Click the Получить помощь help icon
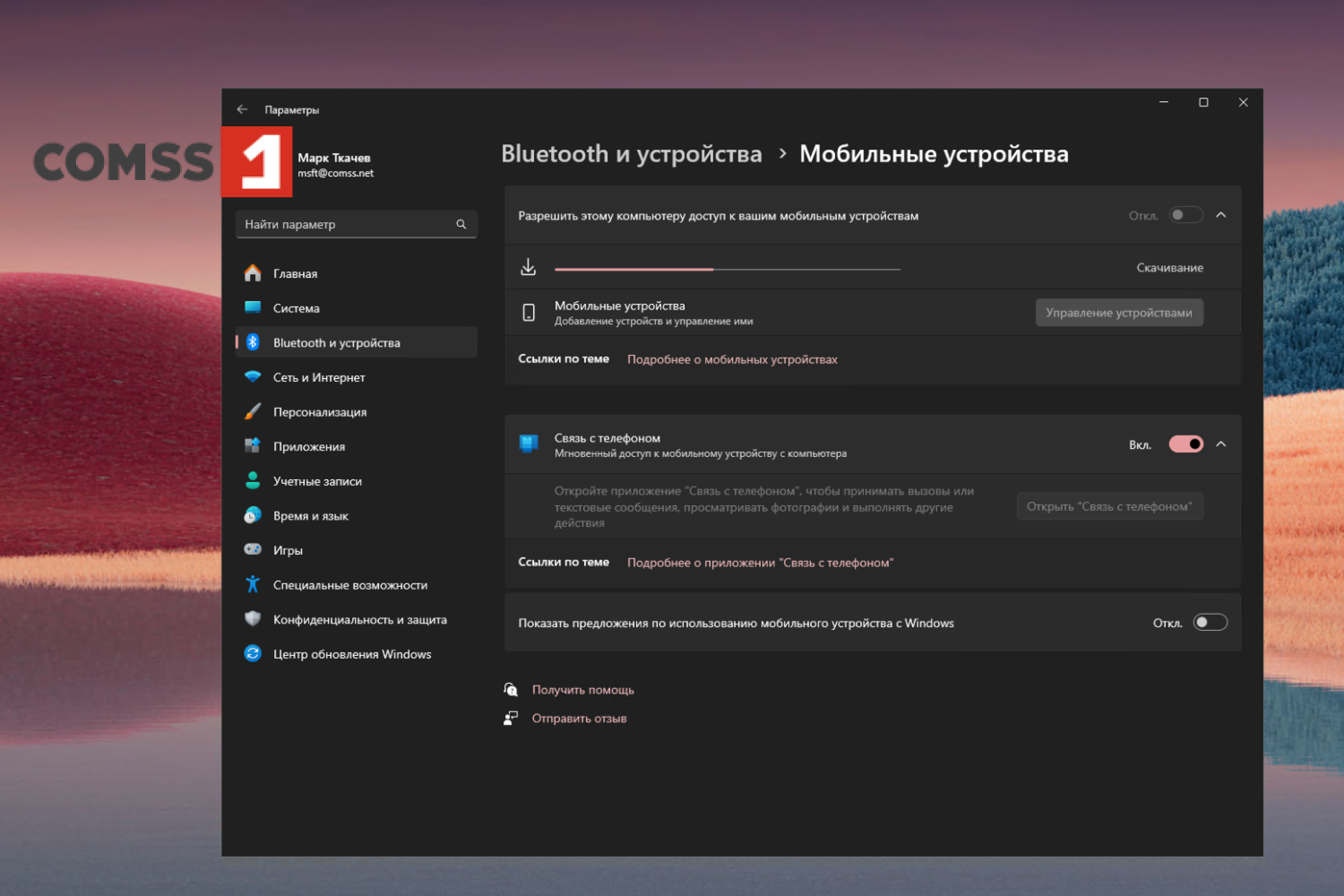 (x=511, y=689)
